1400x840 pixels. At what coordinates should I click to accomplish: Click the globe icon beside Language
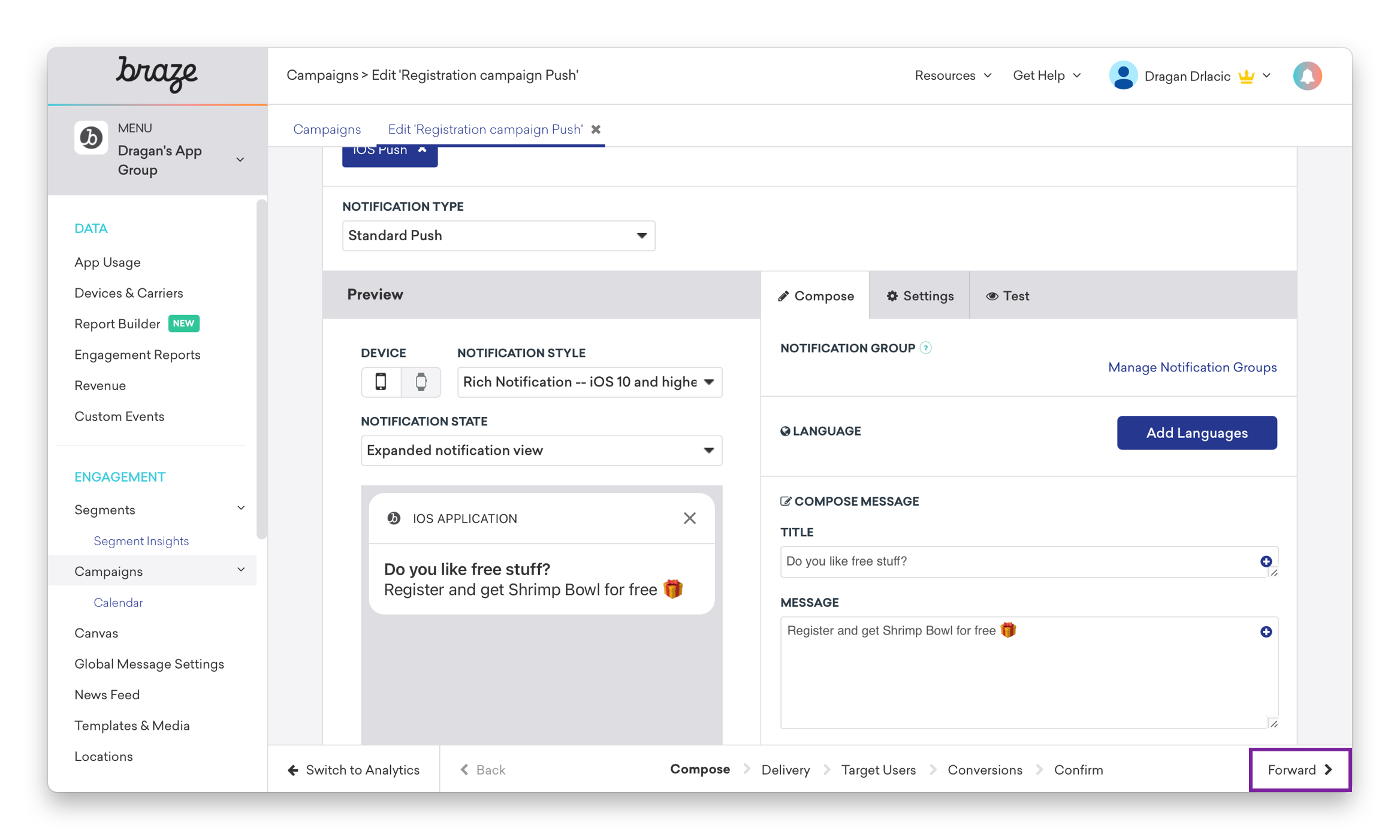785,431
